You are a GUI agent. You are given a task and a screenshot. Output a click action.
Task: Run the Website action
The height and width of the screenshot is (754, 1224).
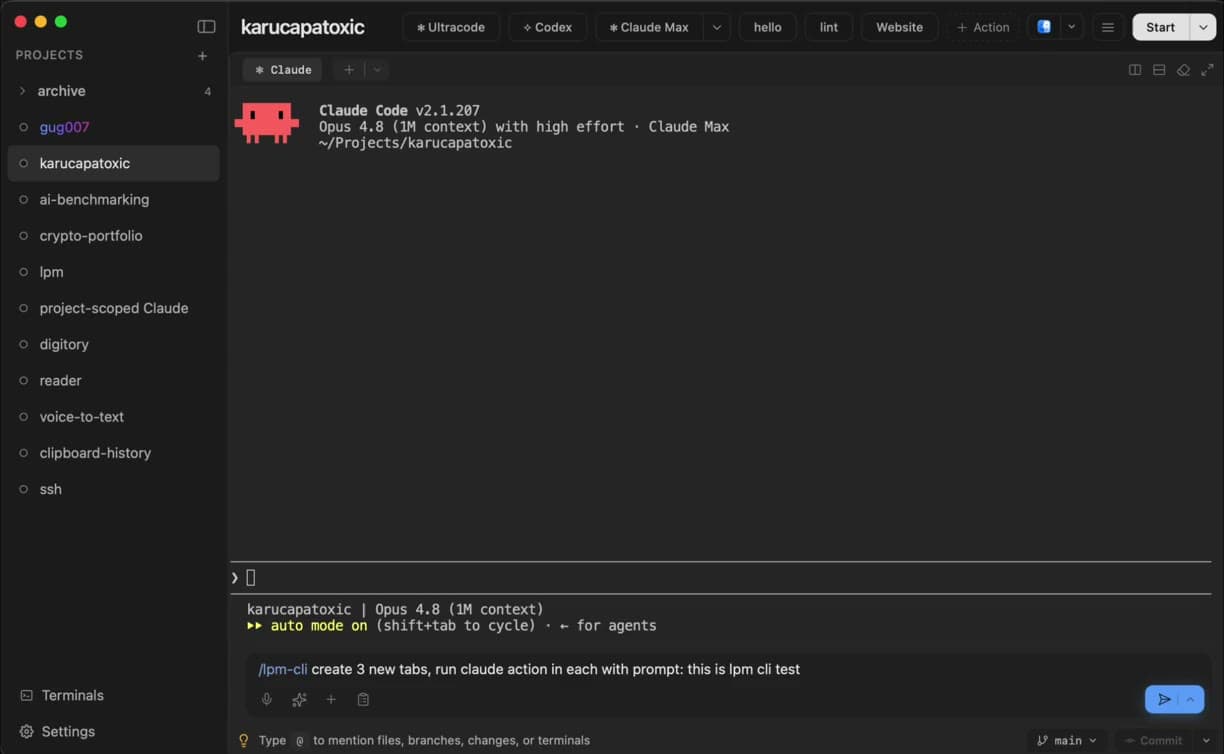[x=900, y=27]
